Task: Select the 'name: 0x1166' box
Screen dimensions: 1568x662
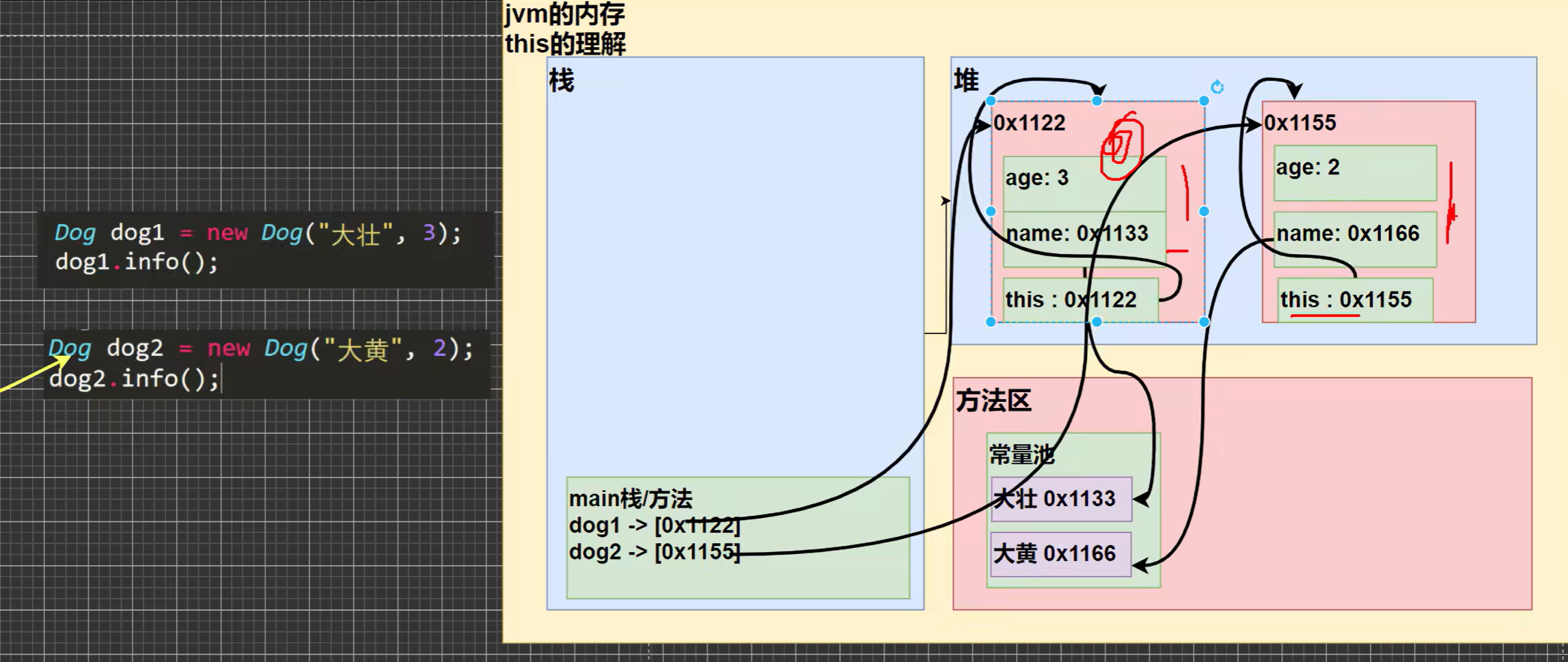Action: (x=1356, y=239)
